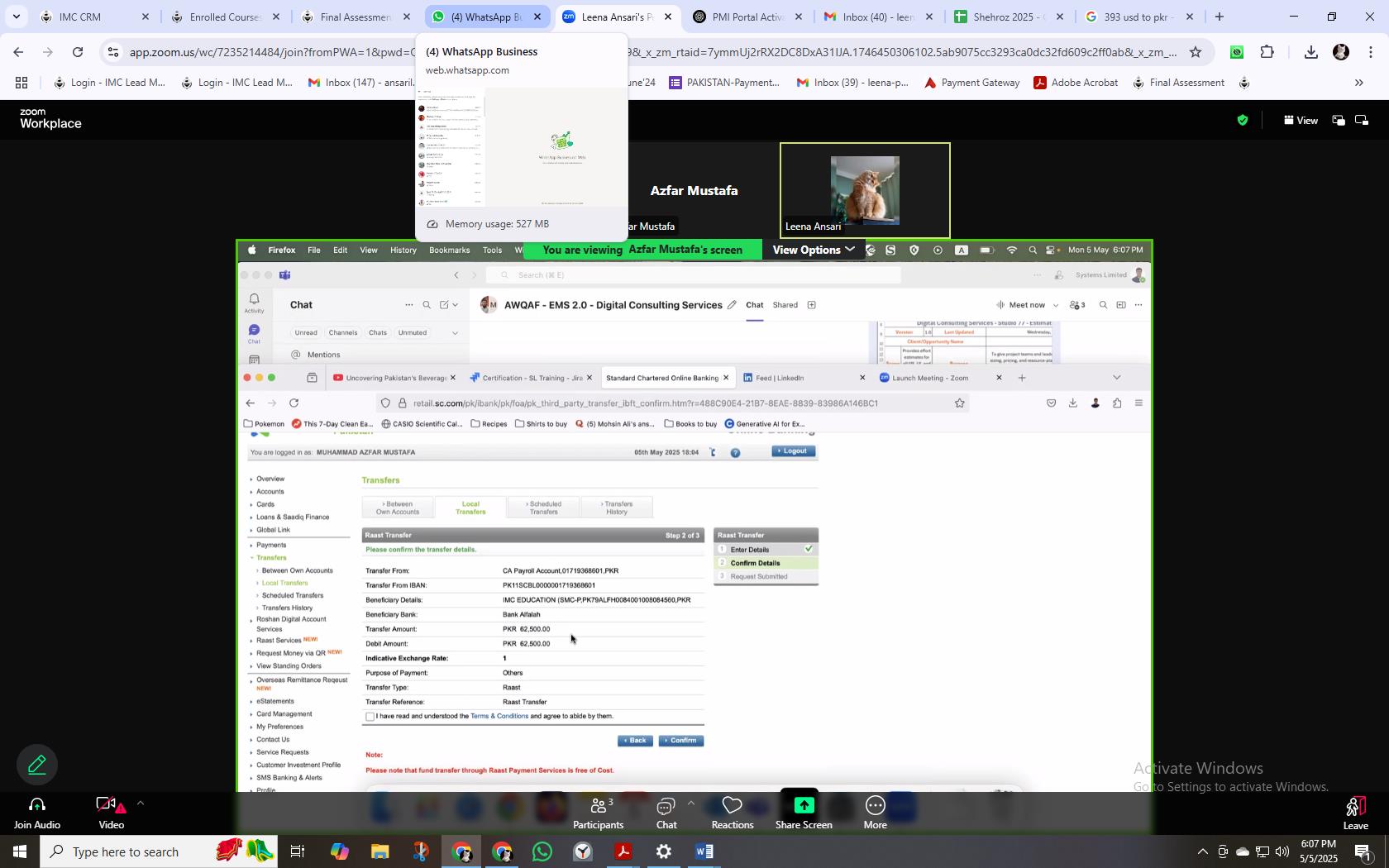The height and width of the screenshot is (868, 1389).
Task: Open Task View in taskbar
Action: tap(298, 851)
